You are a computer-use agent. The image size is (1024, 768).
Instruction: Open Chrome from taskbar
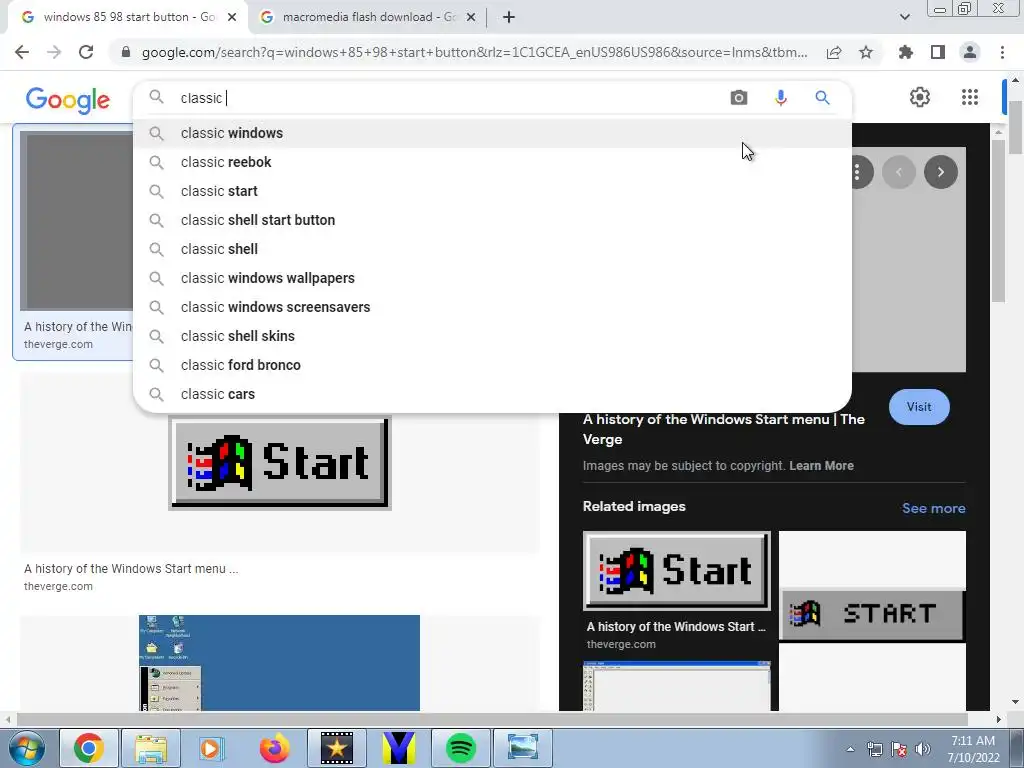(x=89, y=748)
